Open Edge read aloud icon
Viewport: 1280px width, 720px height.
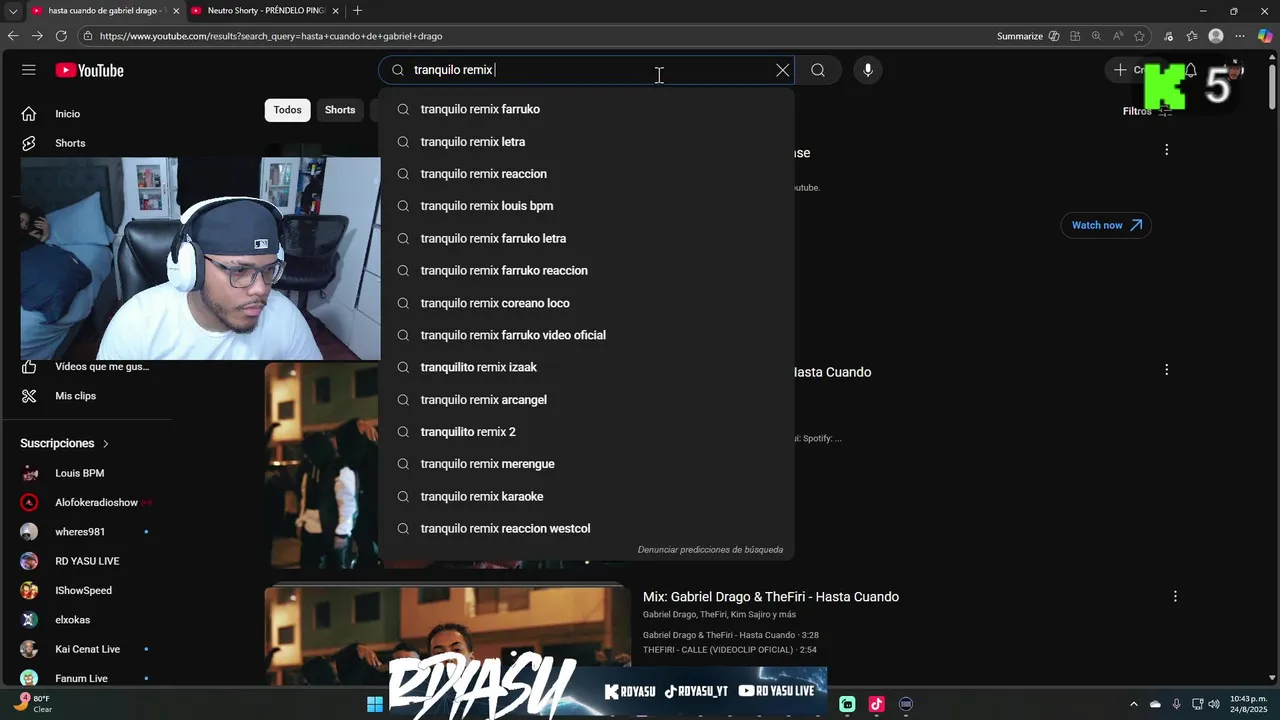click(x=1118, y=36)
